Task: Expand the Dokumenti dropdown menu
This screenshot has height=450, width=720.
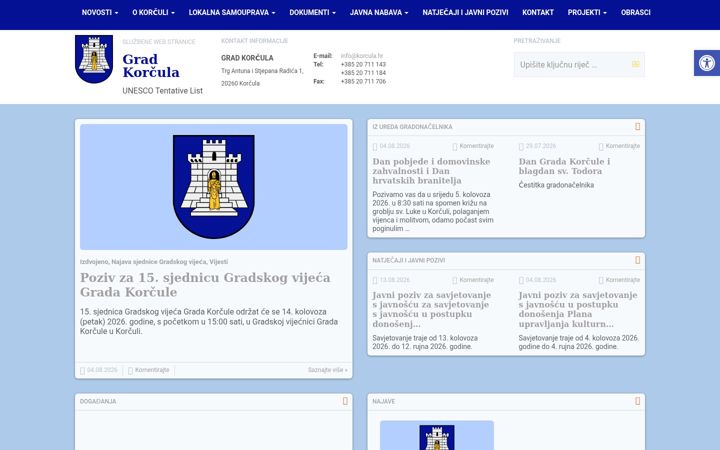Action: [312, 12]
